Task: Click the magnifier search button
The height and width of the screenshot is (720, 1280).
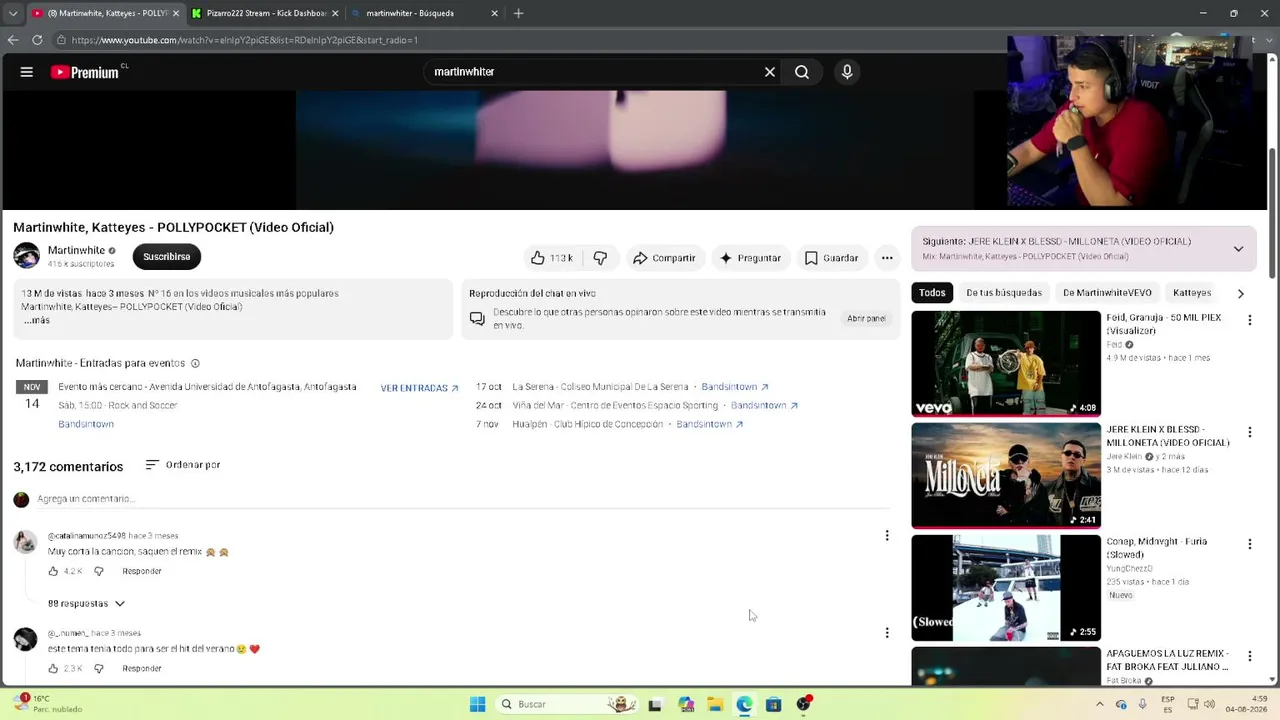Action: click(x=802, y=72)
